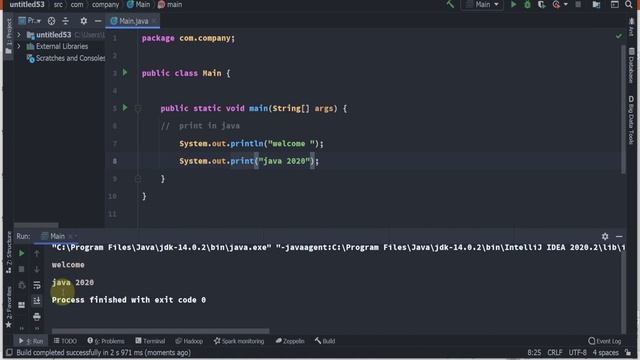Click the Run console horizontal scrollbar

(x=160, y=331)
